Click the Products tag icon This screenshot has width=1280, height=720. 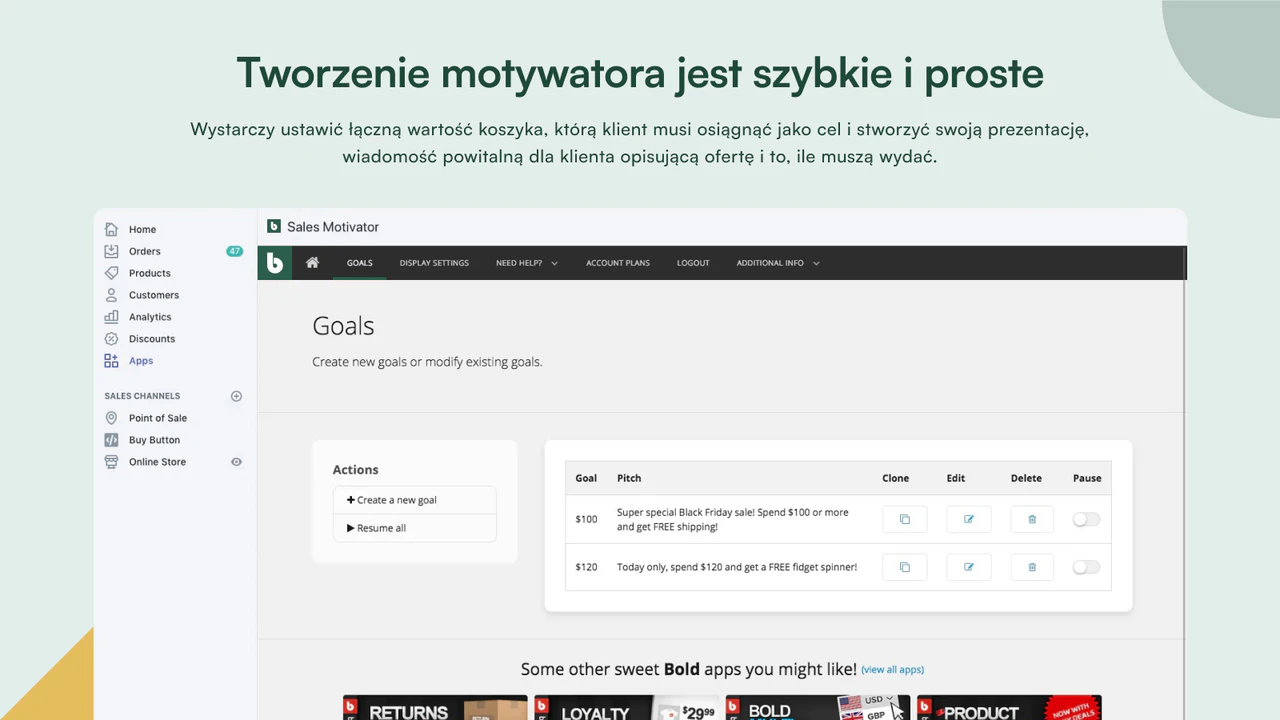click(111, 273)
